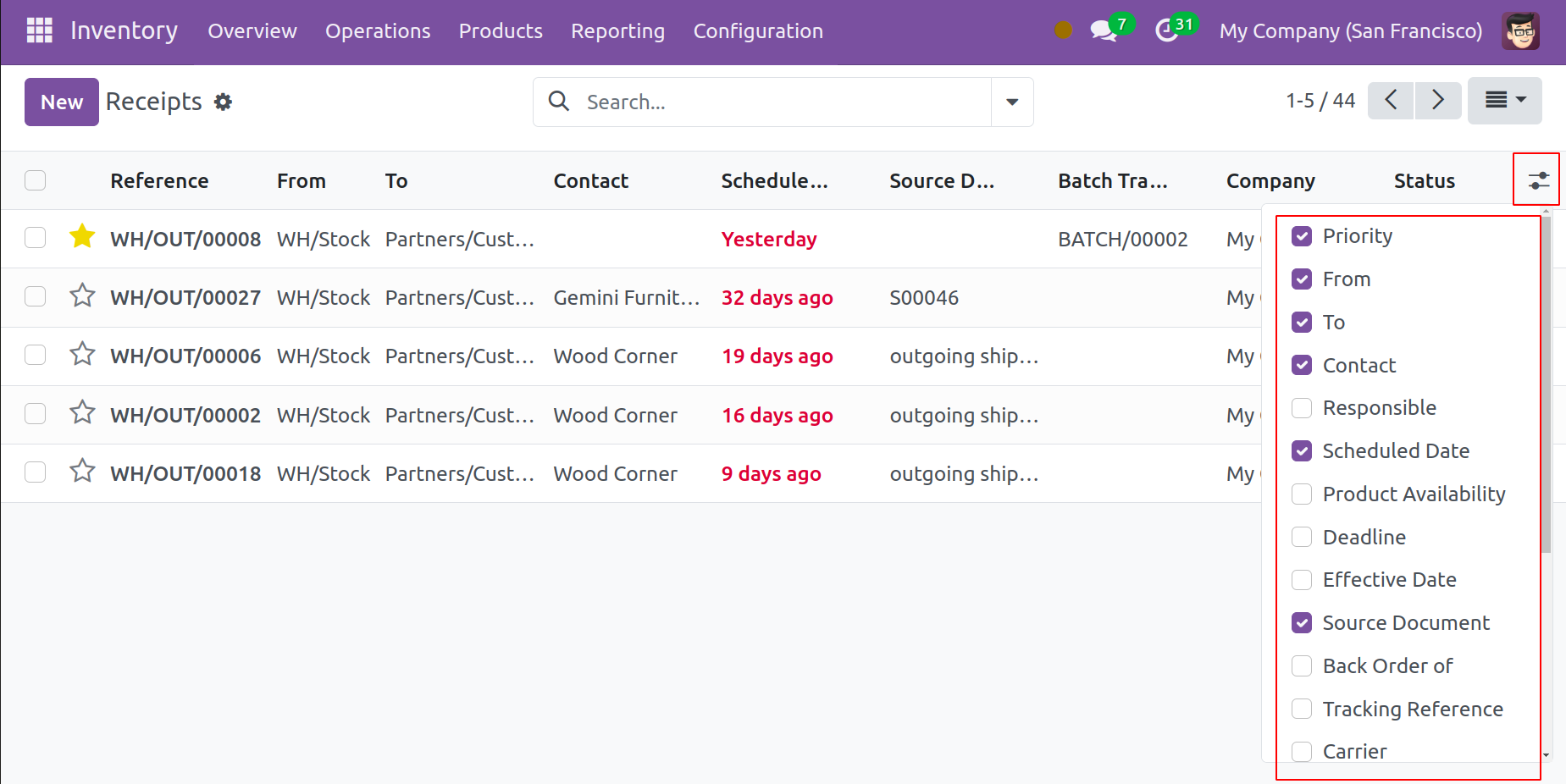Click inside the Search field
Image resolution: width=1566 pixels, height=784 pixels.
[x=779, y=102]
